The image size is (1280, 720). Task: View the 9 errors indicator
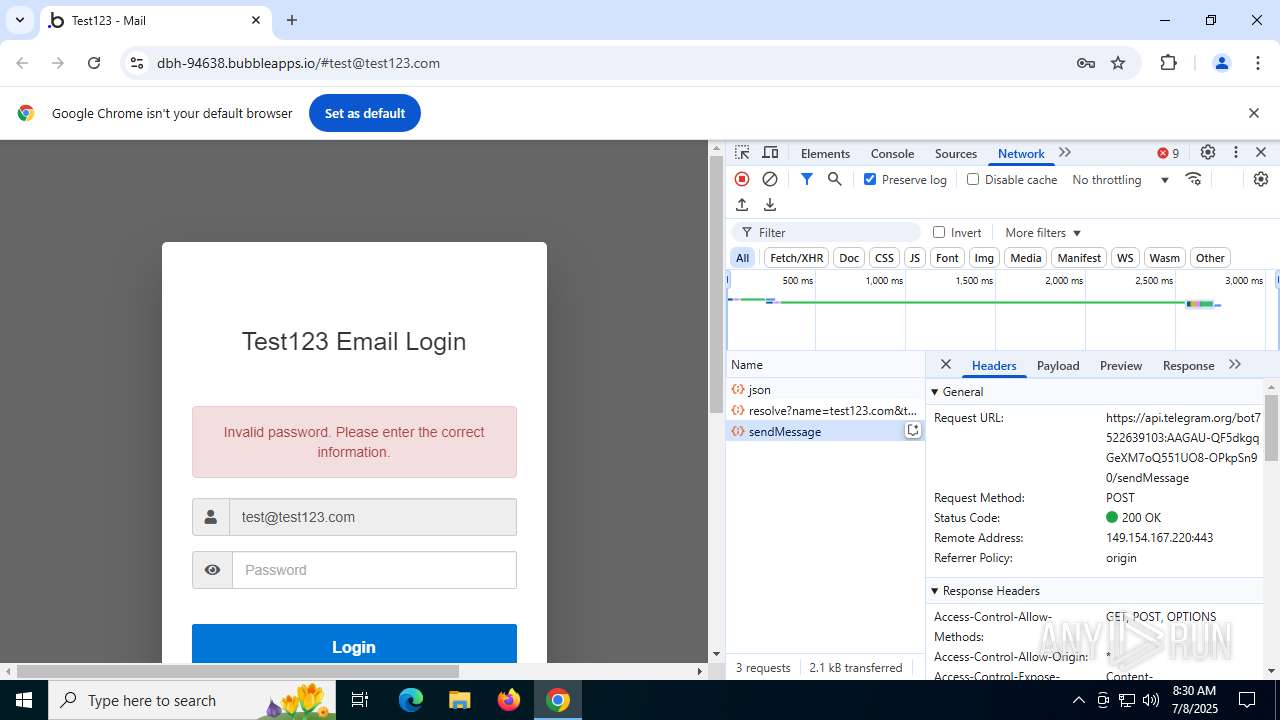[1168, 153]
